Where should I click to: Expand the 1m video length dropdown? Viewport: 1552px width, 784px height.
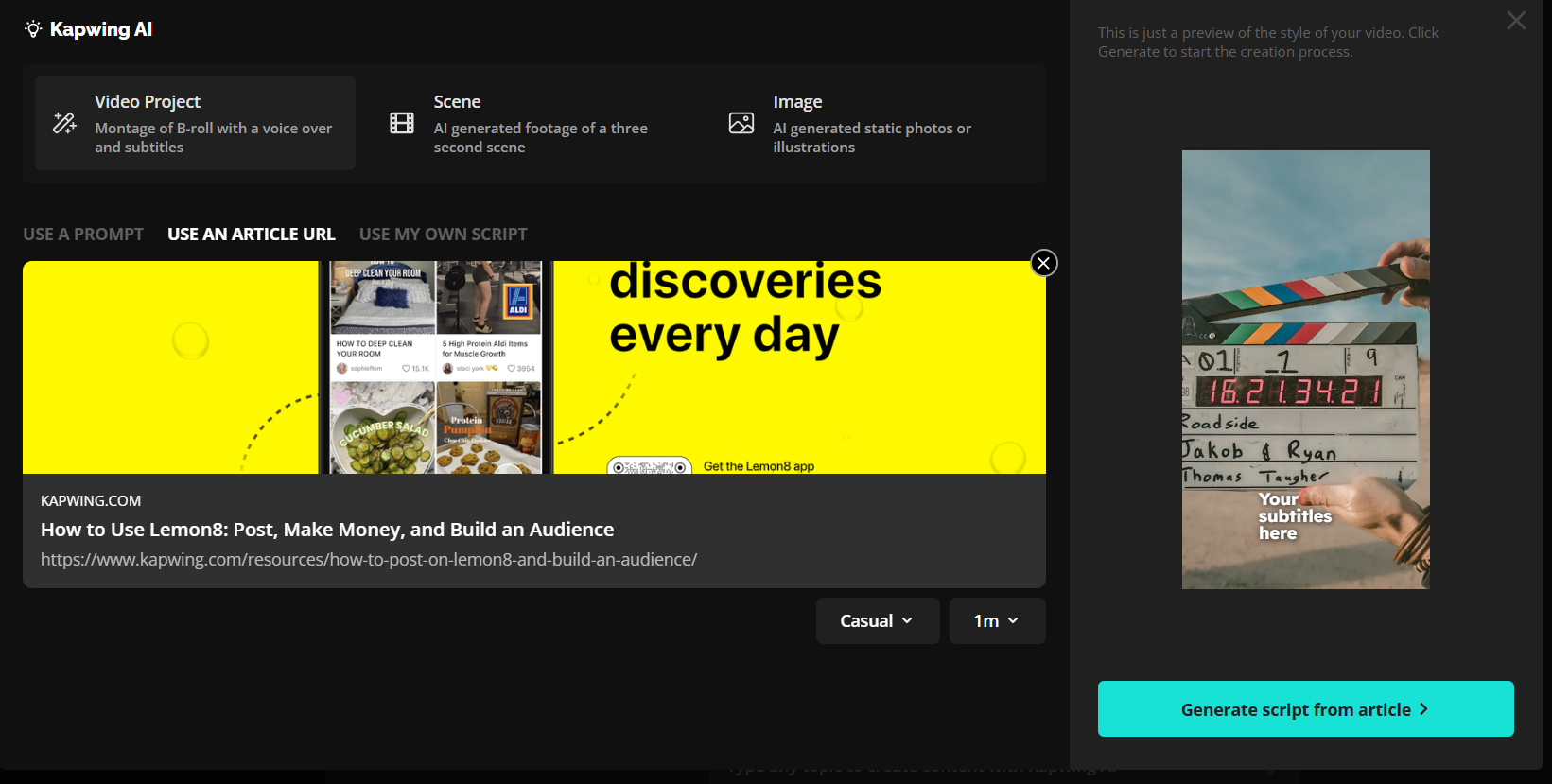pos(997,620)
